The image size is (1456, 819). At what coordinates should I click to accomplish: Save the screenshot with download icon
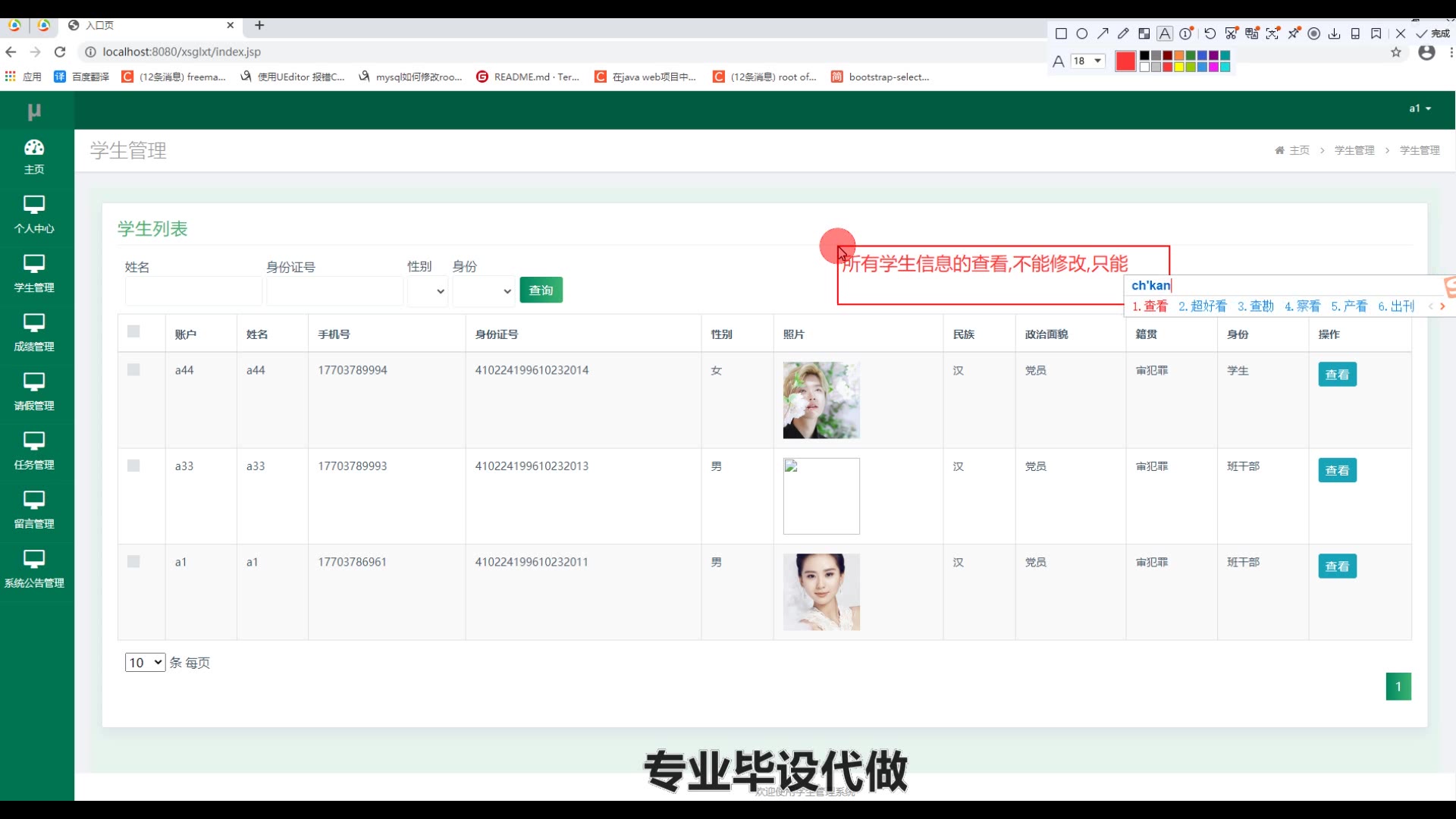pos(1335,33)
